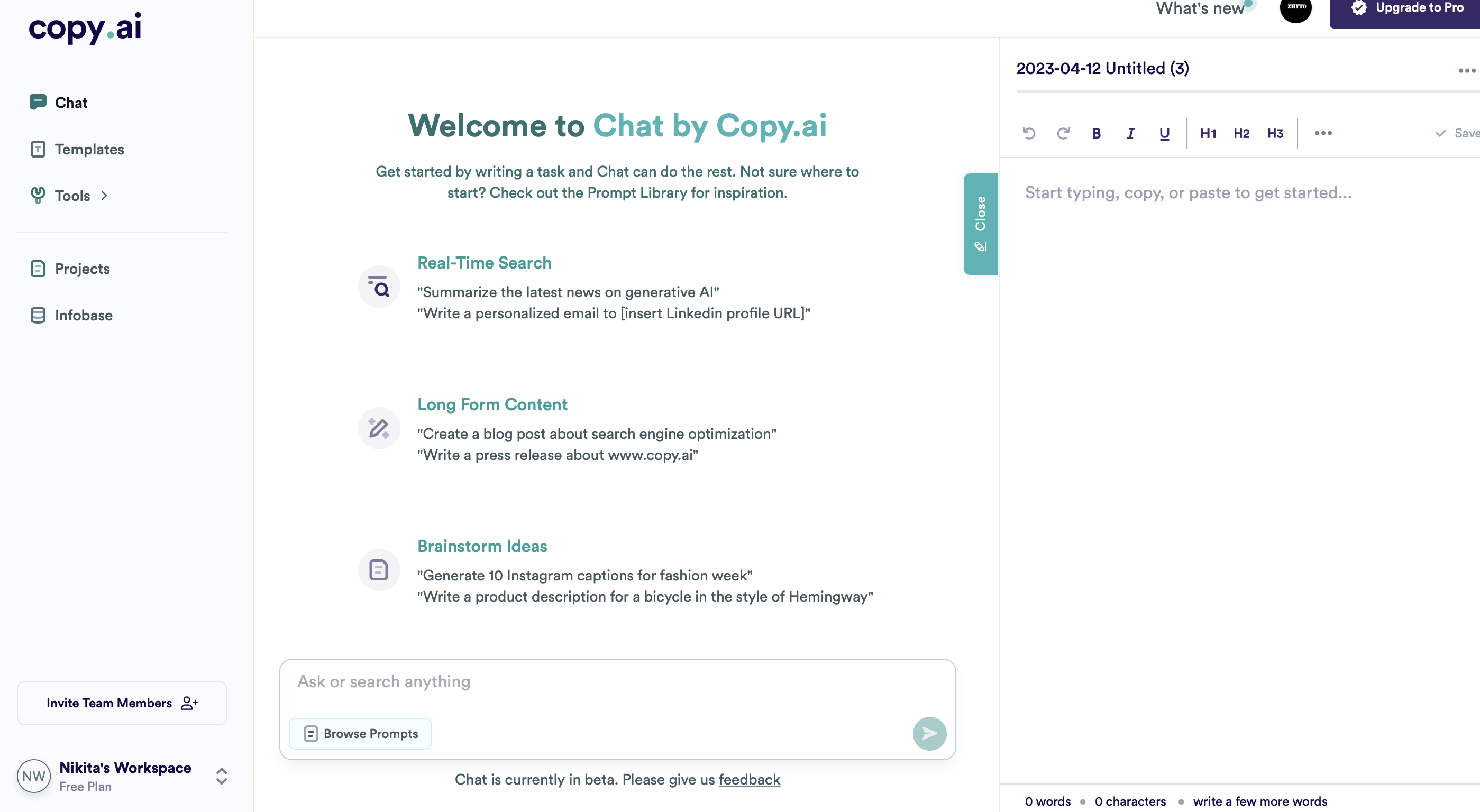
Task: Toggle italic formatting
Action: tap(1130, 133)
